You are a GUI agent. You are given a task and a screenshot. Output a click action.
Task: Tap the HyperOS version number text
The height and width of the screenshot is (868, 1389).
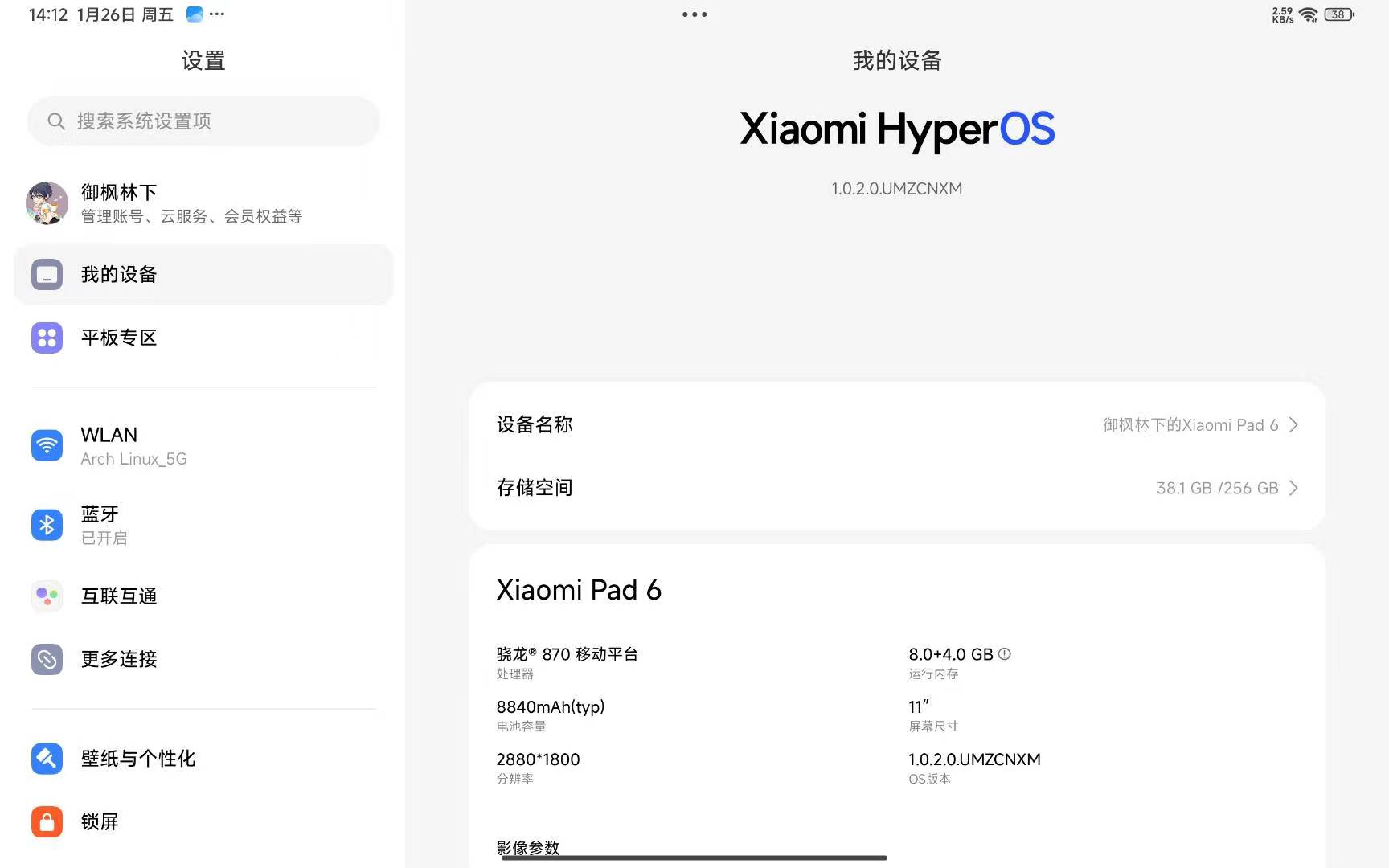896,189
